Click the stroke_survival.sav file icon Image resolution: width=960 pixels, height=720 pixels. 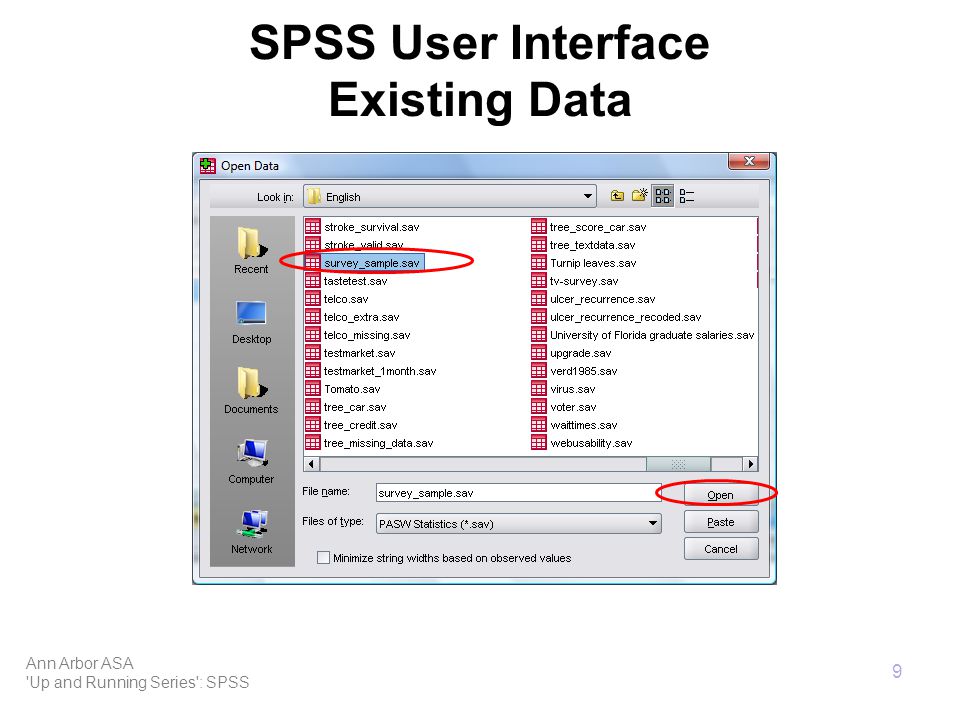click(312, 227)
